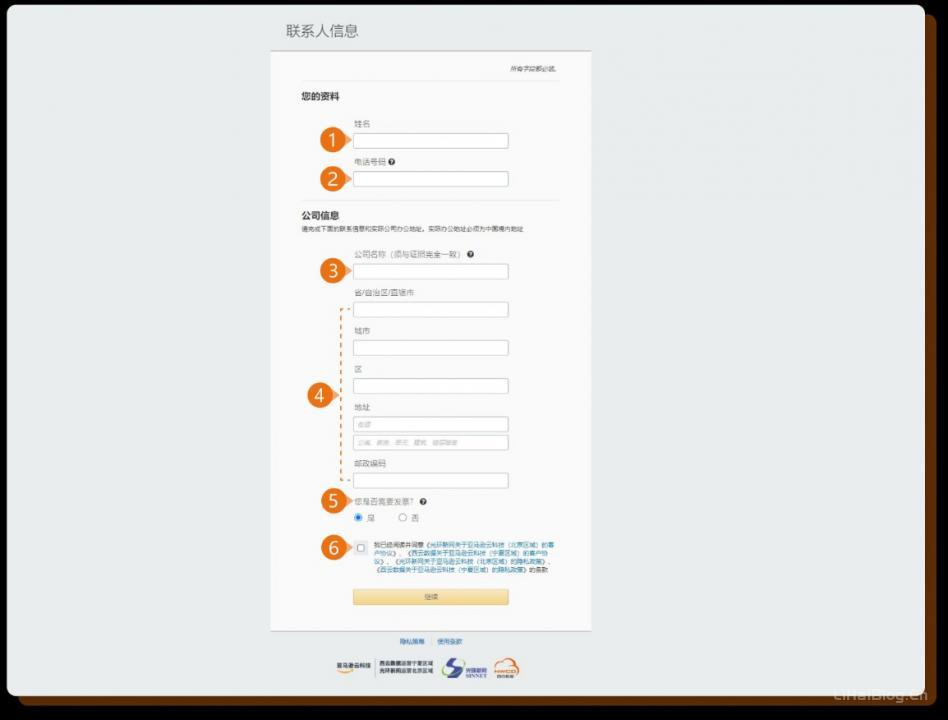Select the 否 radio button for invoice

tap(402, 518)
